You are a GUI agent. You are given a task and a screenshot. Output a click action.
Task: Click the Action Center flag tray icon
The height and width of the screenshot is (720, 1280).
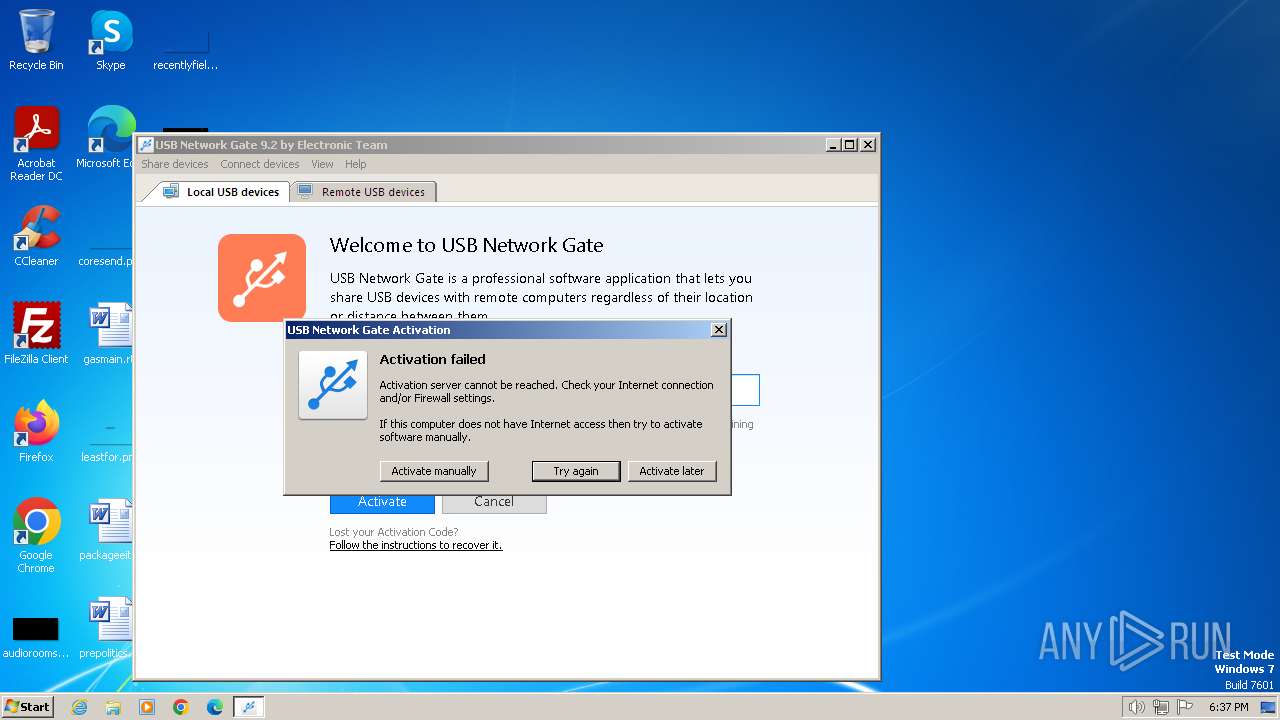(x=1185, y=707)
